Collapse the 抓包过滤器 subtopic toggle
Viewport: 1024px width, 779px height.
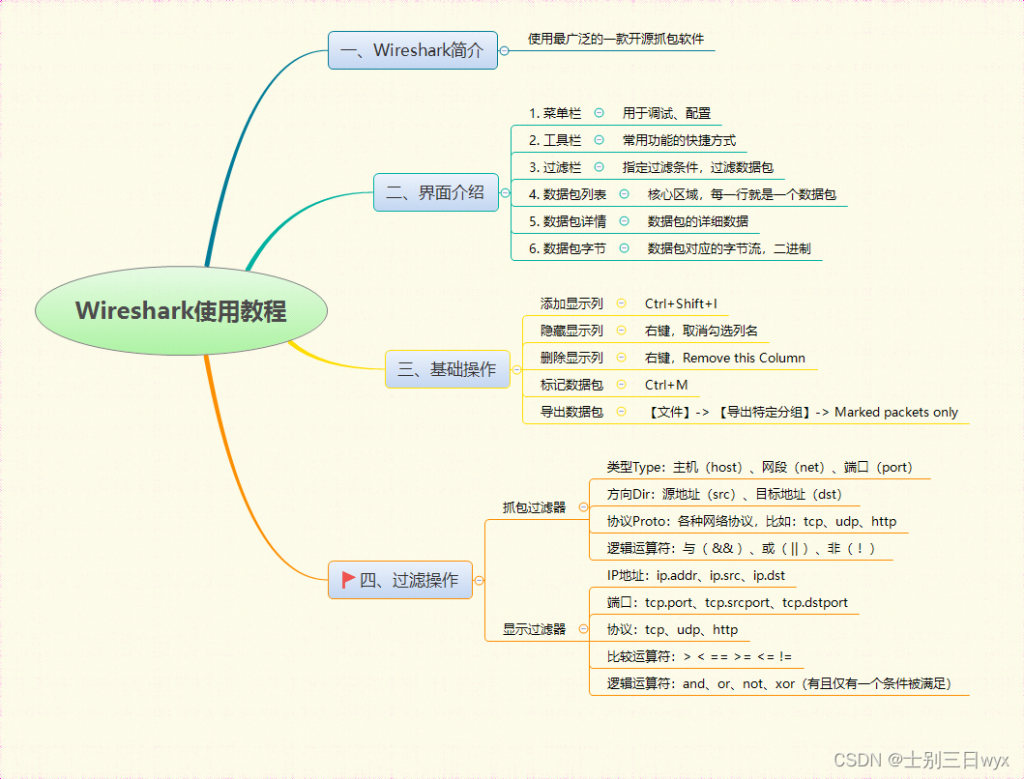[583, 507]
